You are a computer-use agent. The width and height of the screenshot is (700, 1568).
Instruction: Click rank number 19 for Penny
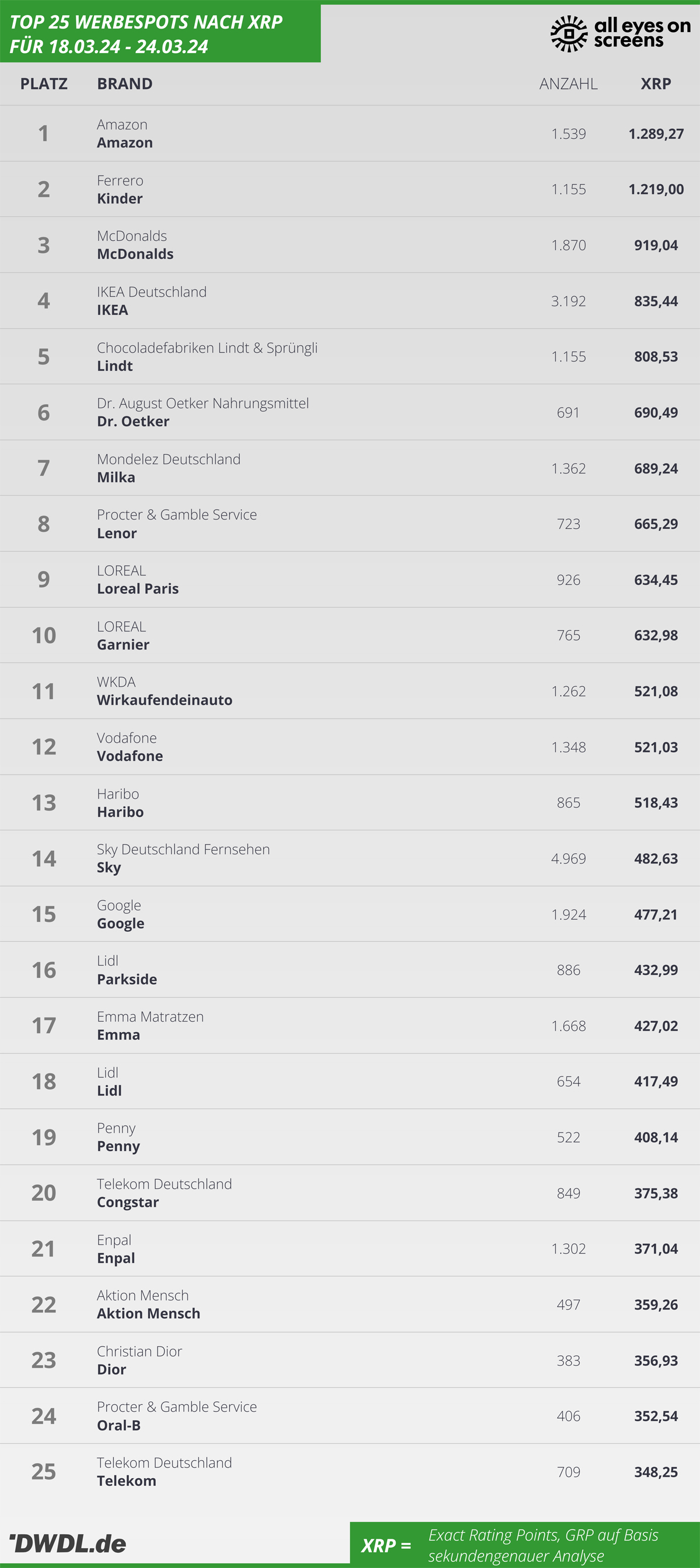[x=44, y=1137]
